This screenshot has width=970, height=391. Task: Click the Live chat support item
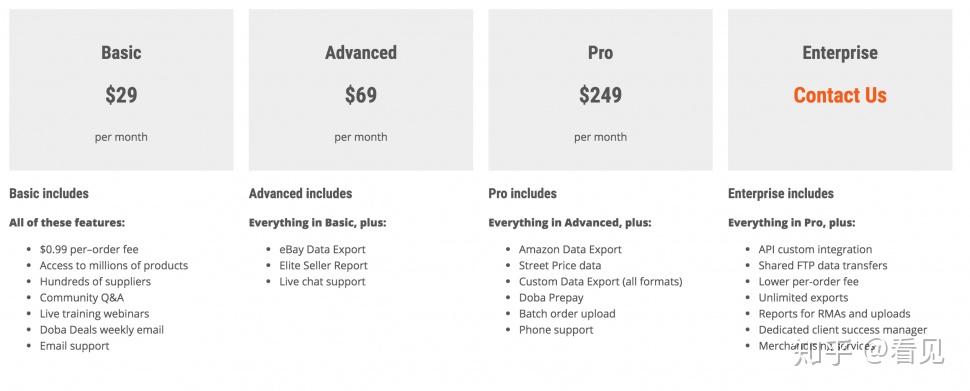[322, 281]
